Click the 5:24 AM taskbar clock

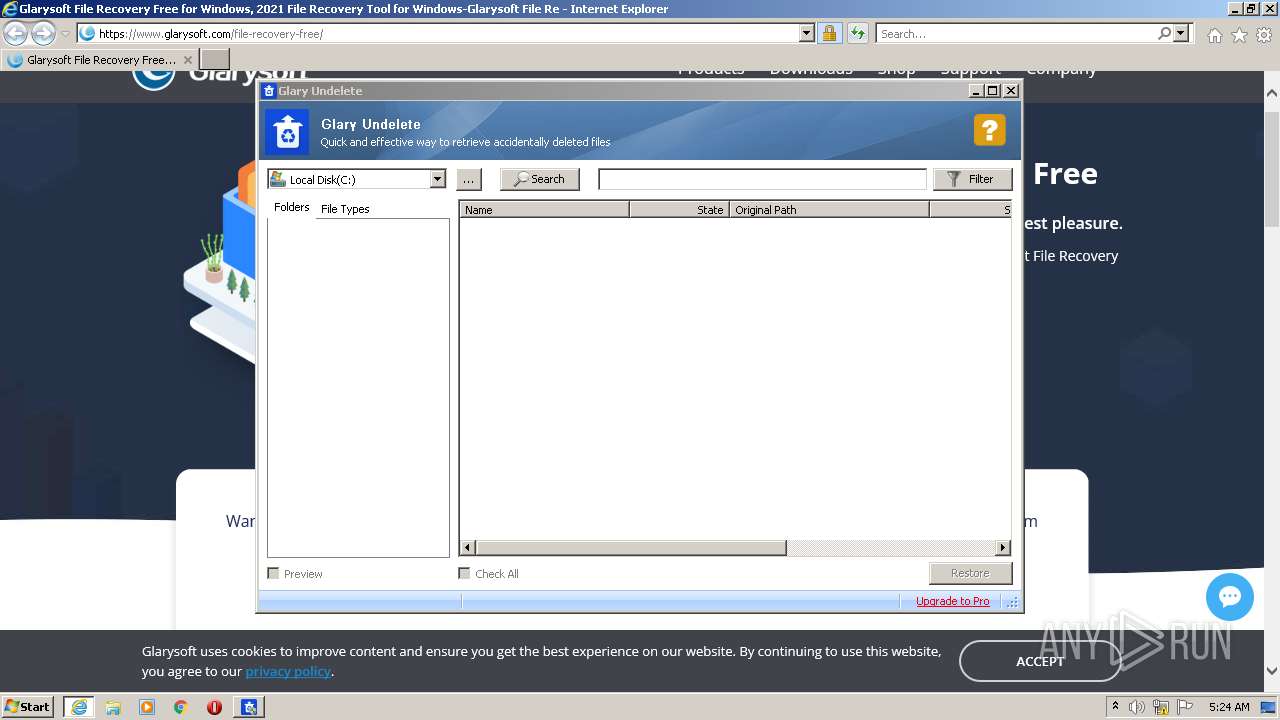click(1229, 707)
